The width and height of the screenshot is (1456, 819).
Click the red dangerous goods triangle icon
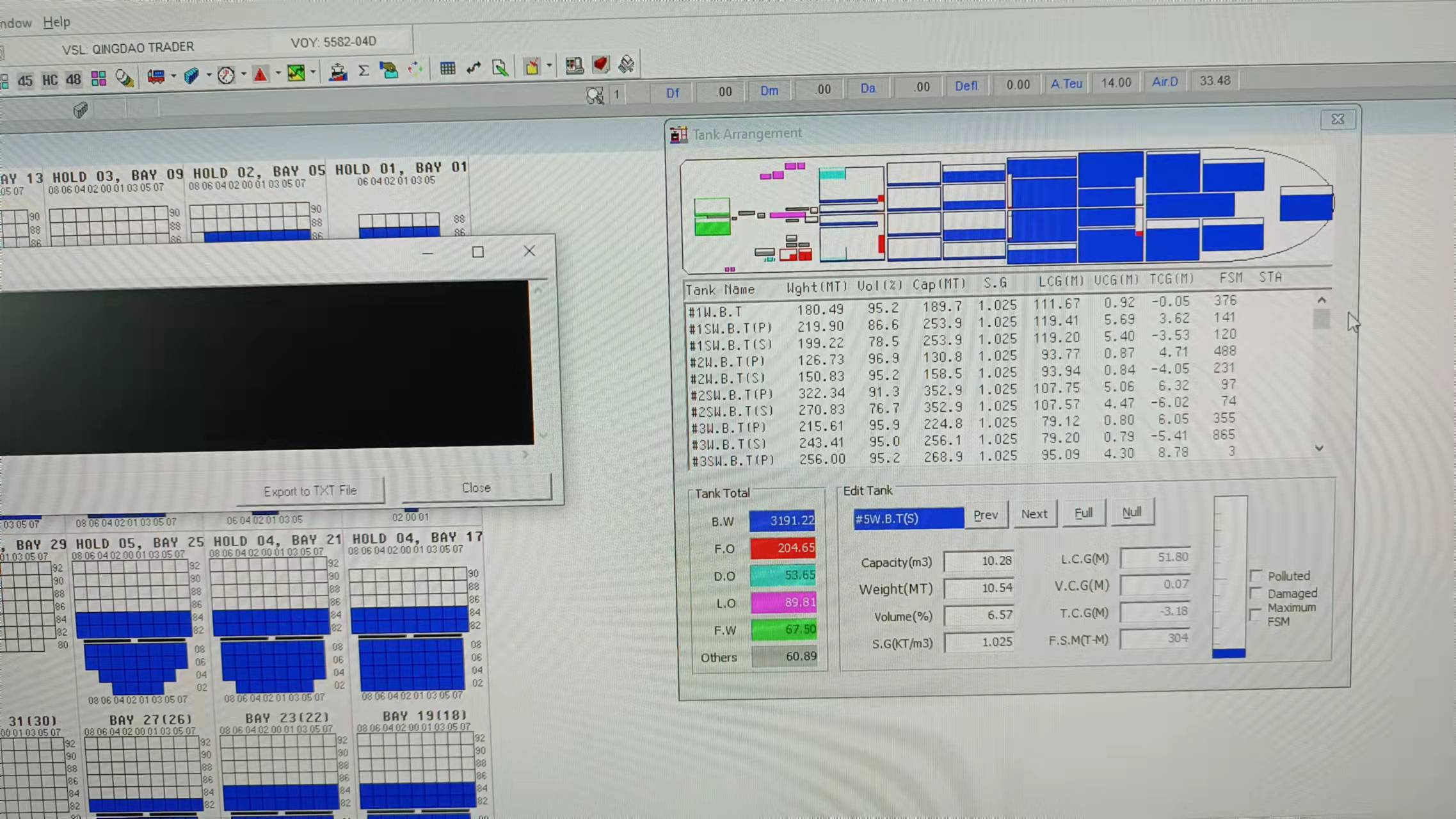click(x=260, y=75)
